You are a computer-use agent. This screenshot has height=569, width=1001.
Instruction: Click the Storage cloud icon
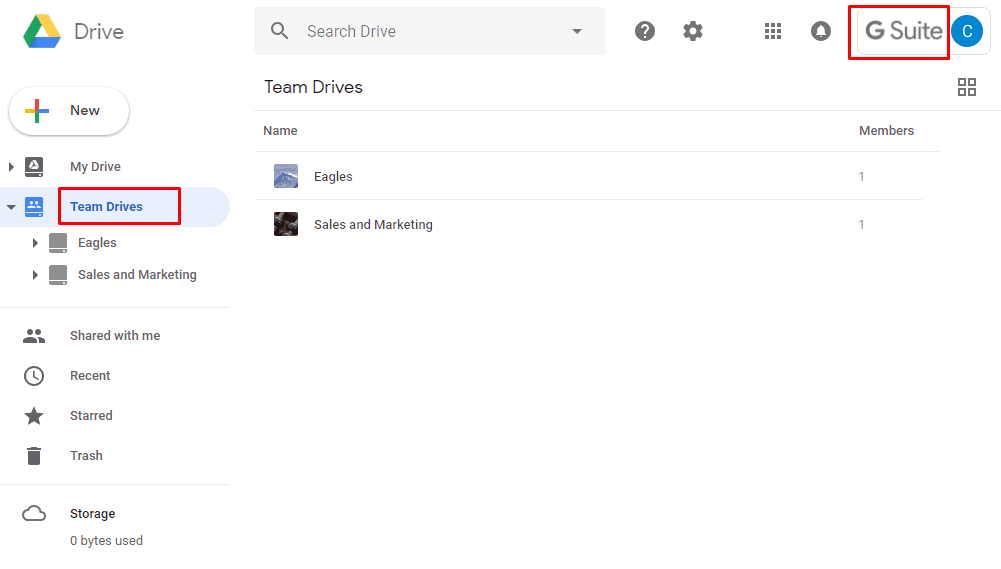tap(34, 513)
